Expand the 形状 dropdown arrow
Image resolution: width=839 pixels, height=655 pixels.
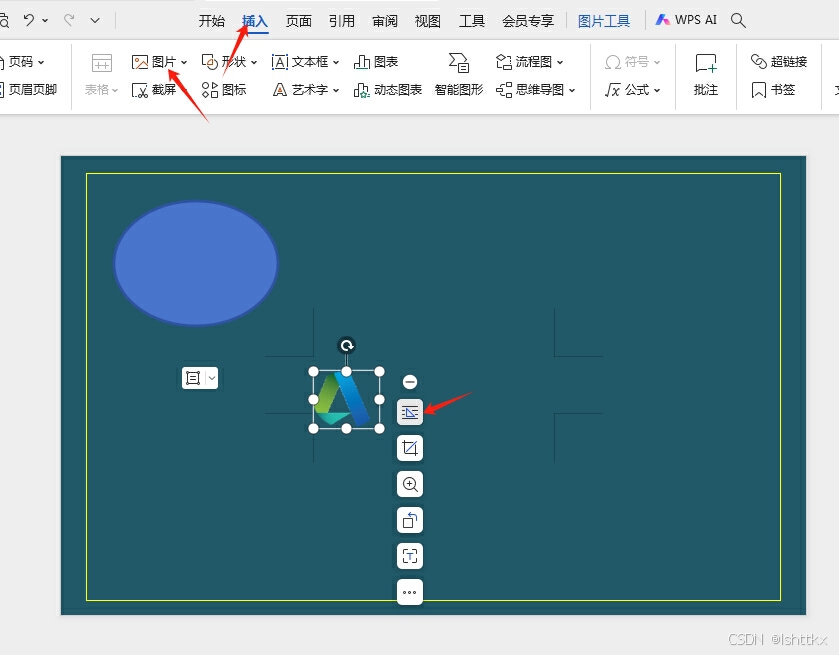point(254,63)
